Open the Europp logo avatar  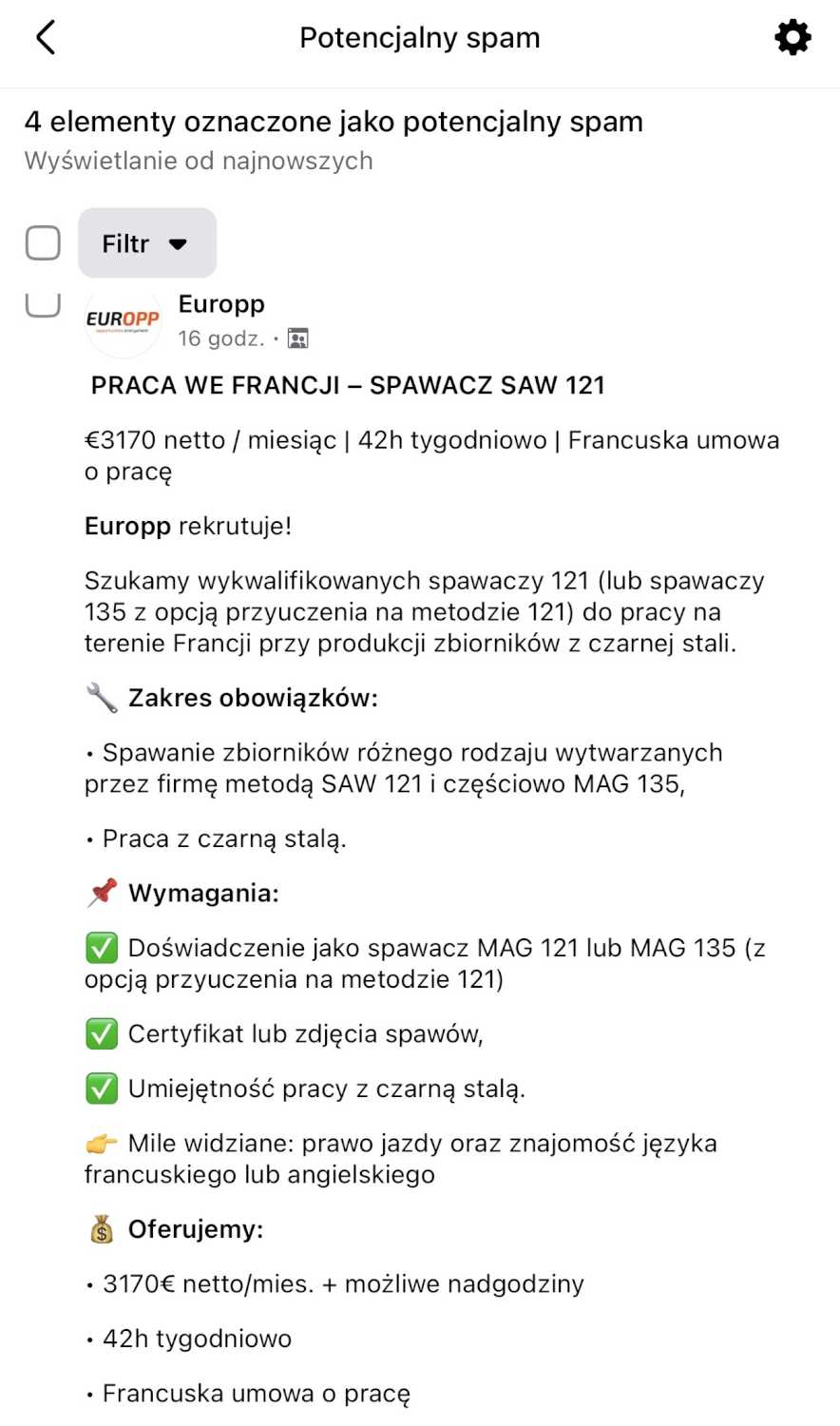[123, 320]
